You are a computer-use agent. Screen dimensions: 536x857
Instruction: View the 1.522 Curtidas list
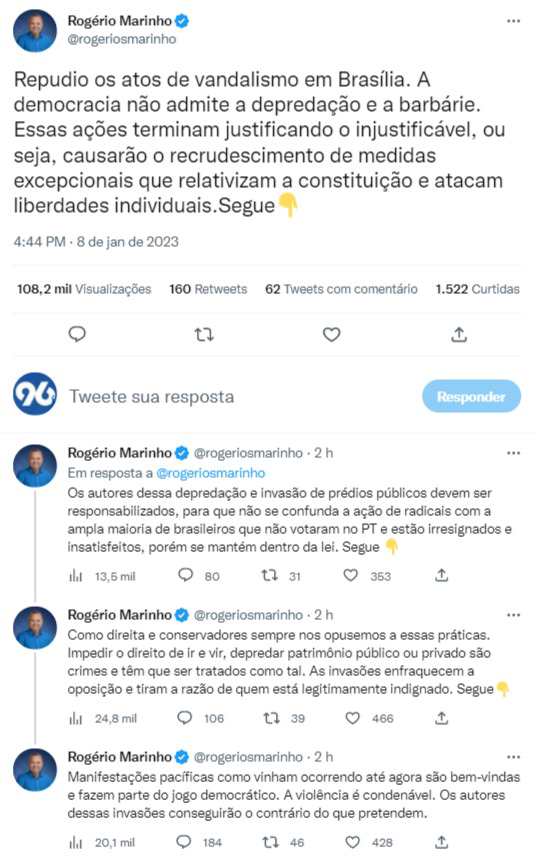coord(477,289)
